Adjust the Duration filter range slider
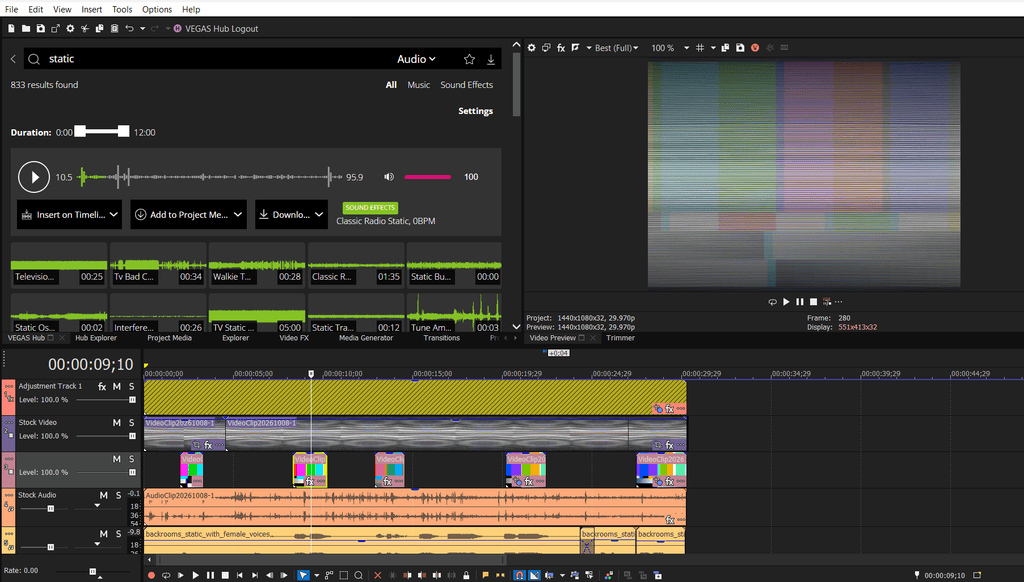This screenshot has height=582, width=1024. (x=101, y=131)
